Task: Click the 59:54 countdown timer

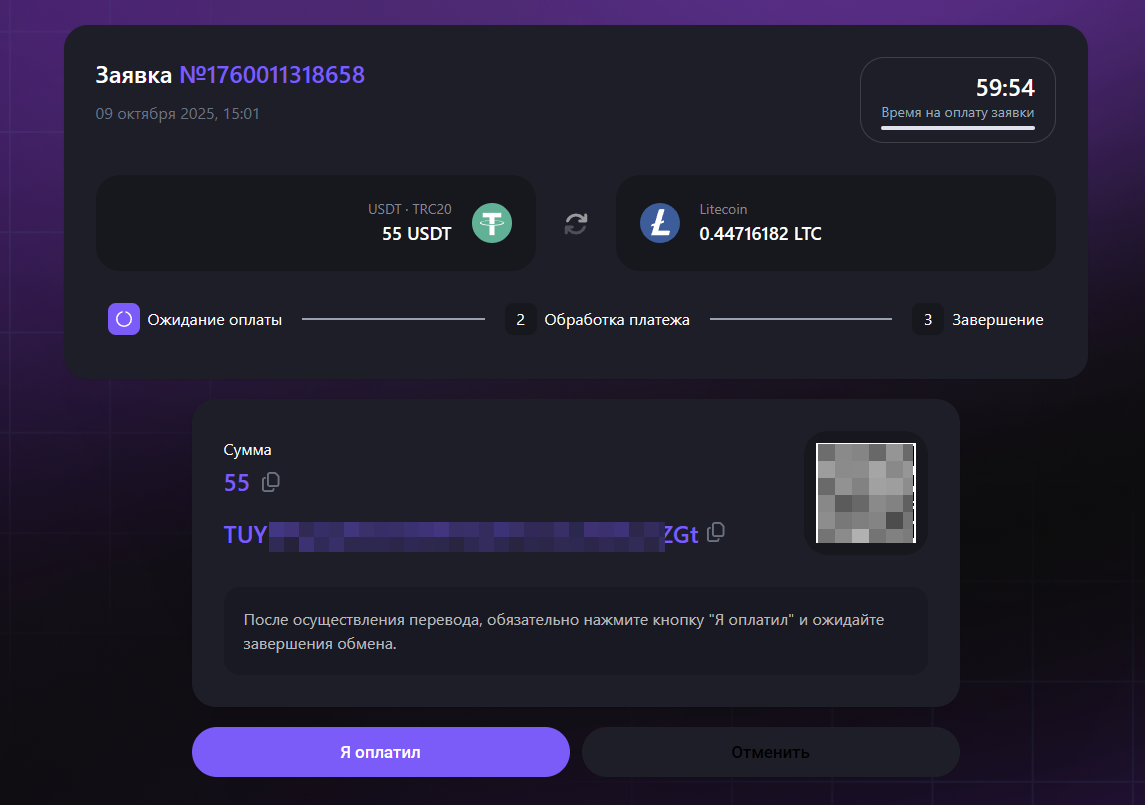Action: (x=1005, y=88)
